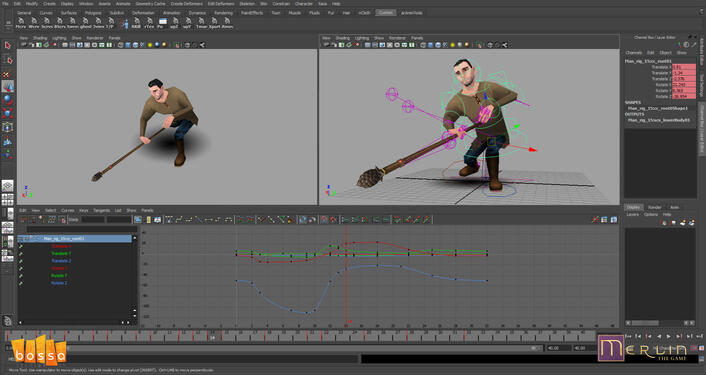Open Panels menu of left viewport
Viewport: 706px width, 375px height.
(x=114, y=38)
